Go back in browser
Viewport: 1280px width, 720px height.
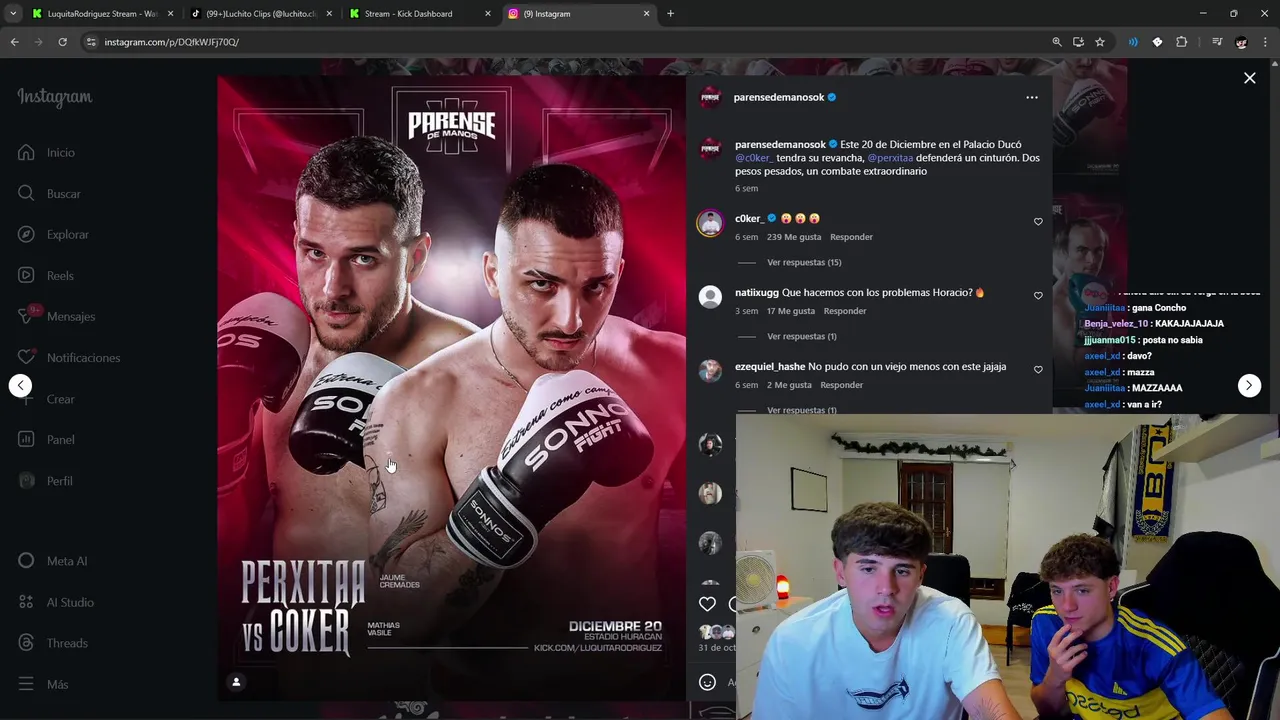point(14,42)
